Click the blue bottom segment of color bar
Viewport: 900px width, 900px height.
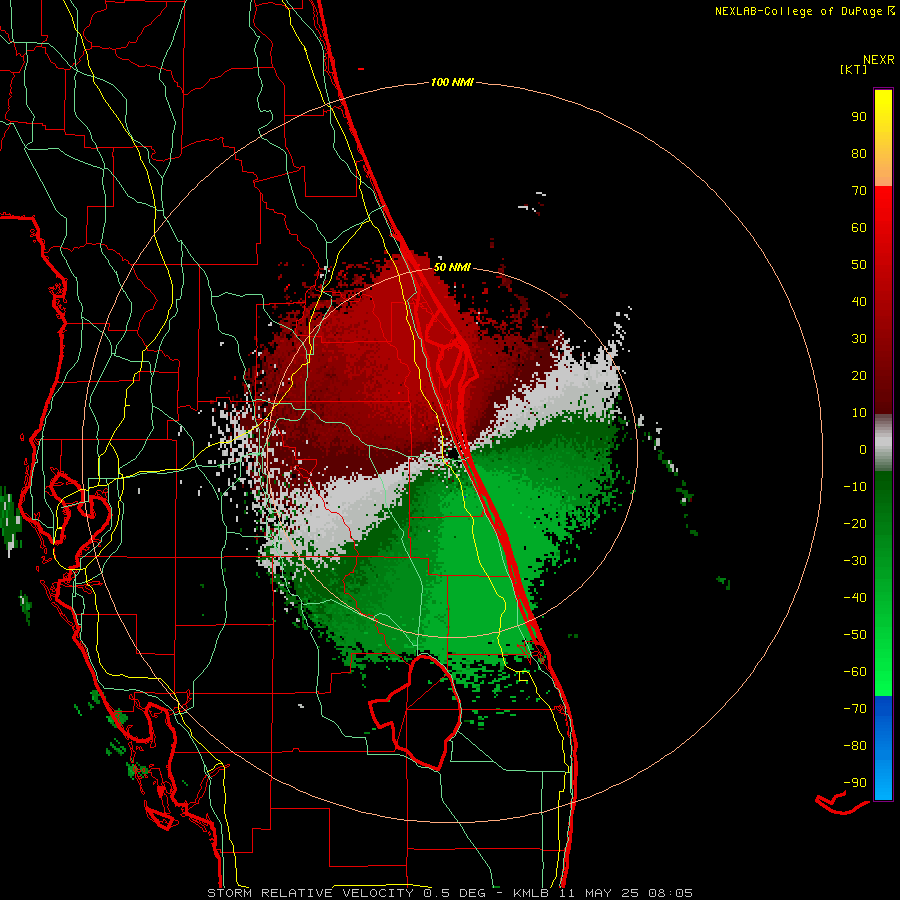(x=883, y=748)
